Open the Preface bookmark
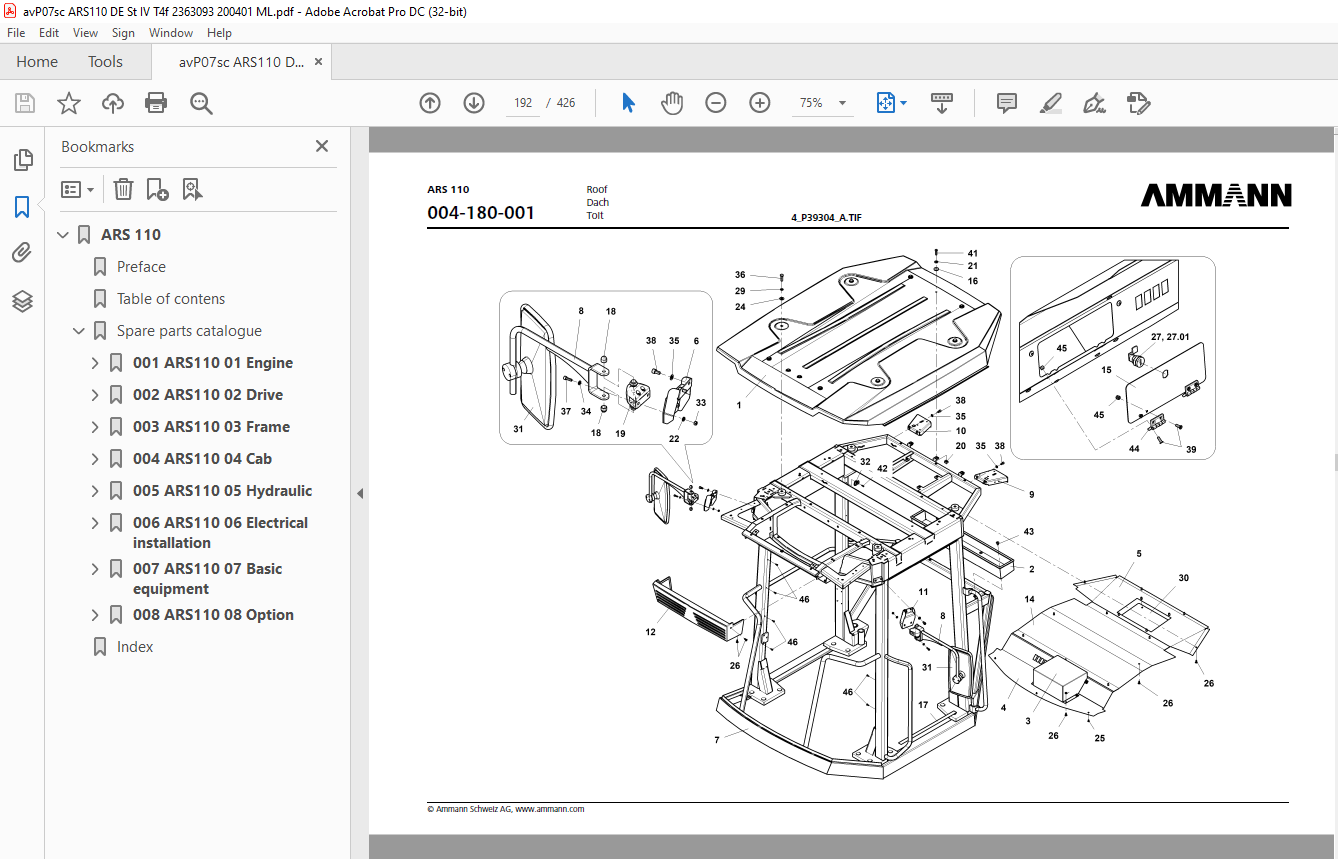 pyautogui.click(x=141, y=267)
